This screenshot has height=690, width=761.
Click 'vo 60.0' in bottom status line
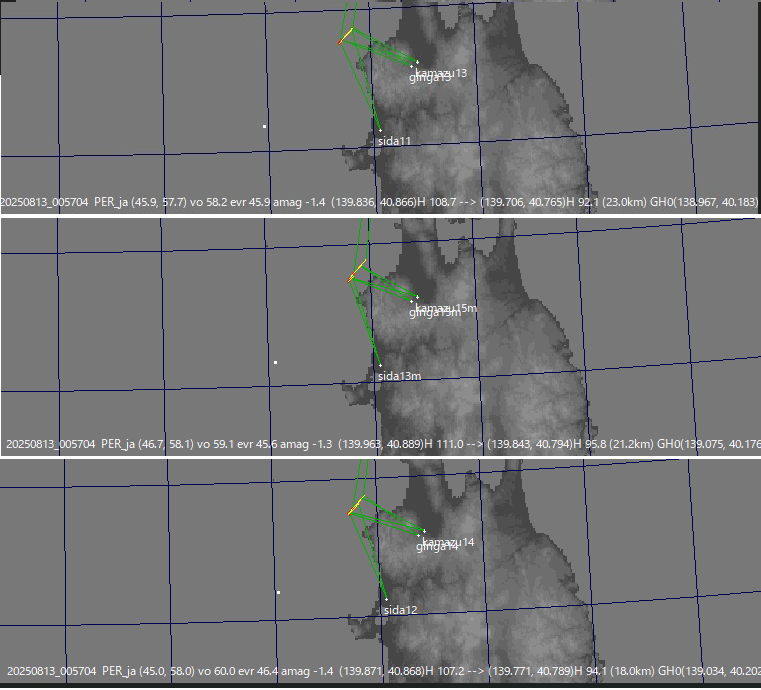(216, 671)
